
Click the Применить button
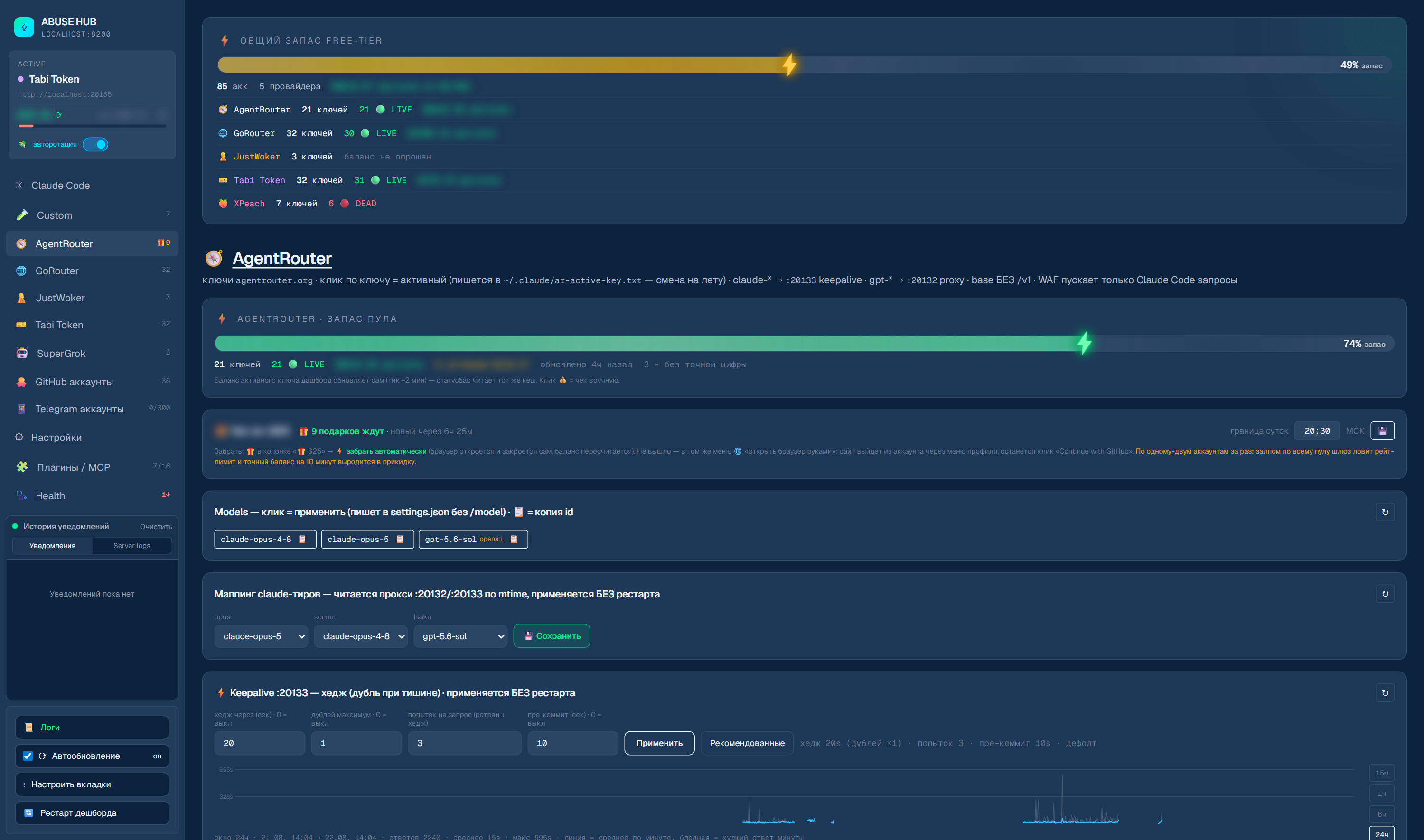[659, 743]
